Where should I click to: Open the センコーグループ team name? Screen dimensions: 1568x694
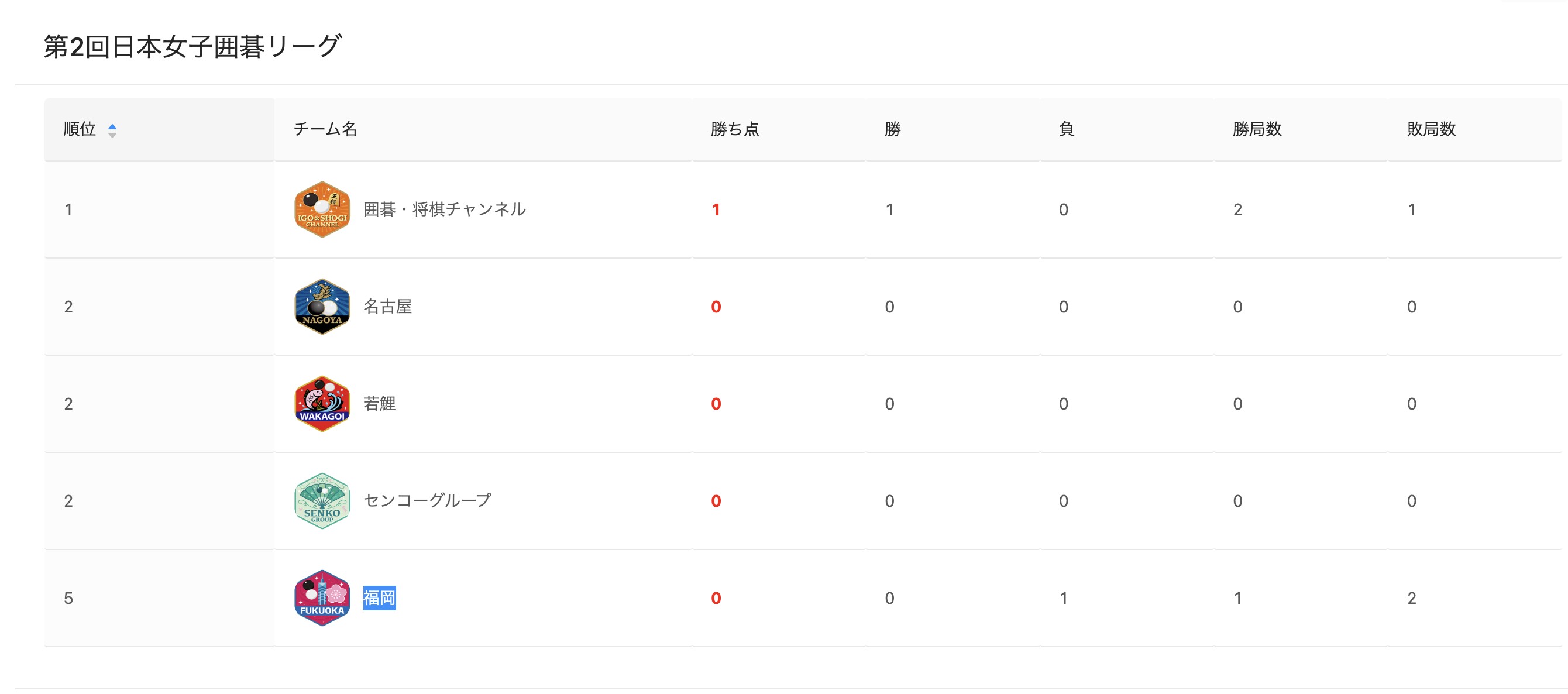[x=427, y=500]
